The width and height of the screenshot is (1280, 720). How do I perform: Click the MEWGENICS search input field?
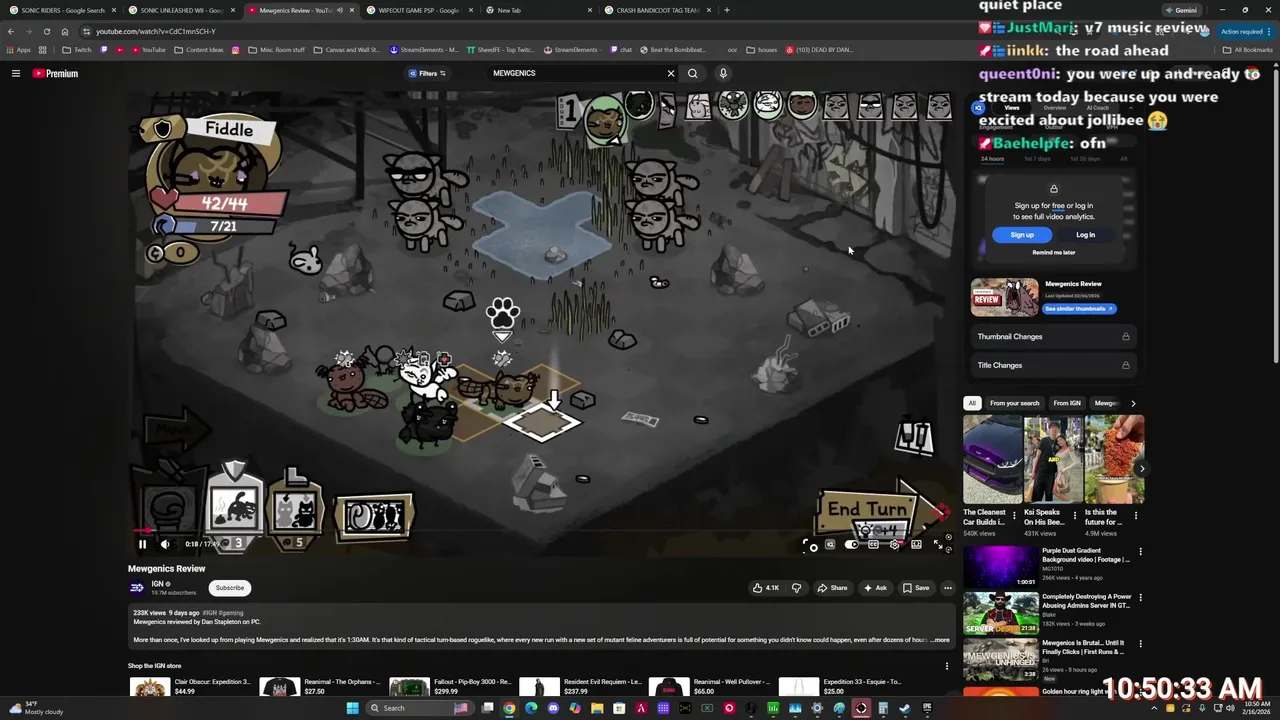[x=575, y=73]
